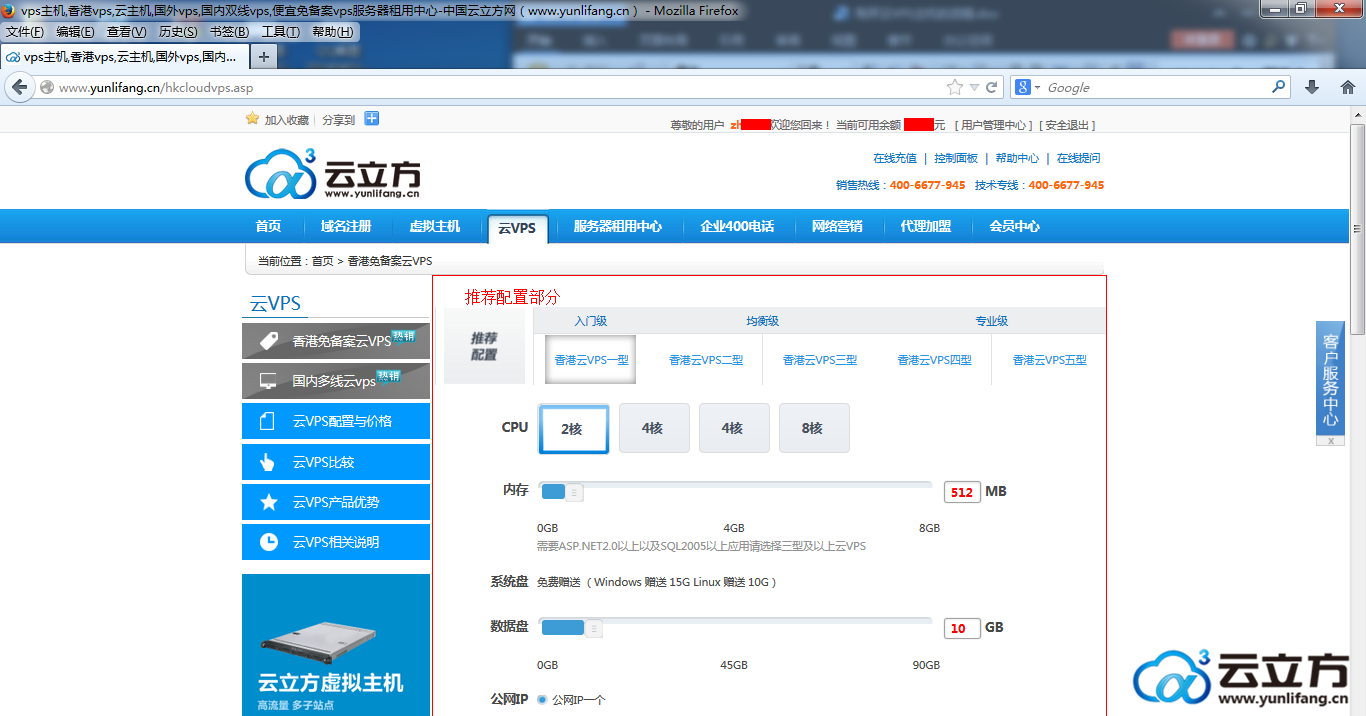Click the tag icon for 香港免备案云VPS
The width and height of the screenshot is (1366, 716).
pos(268,341)
